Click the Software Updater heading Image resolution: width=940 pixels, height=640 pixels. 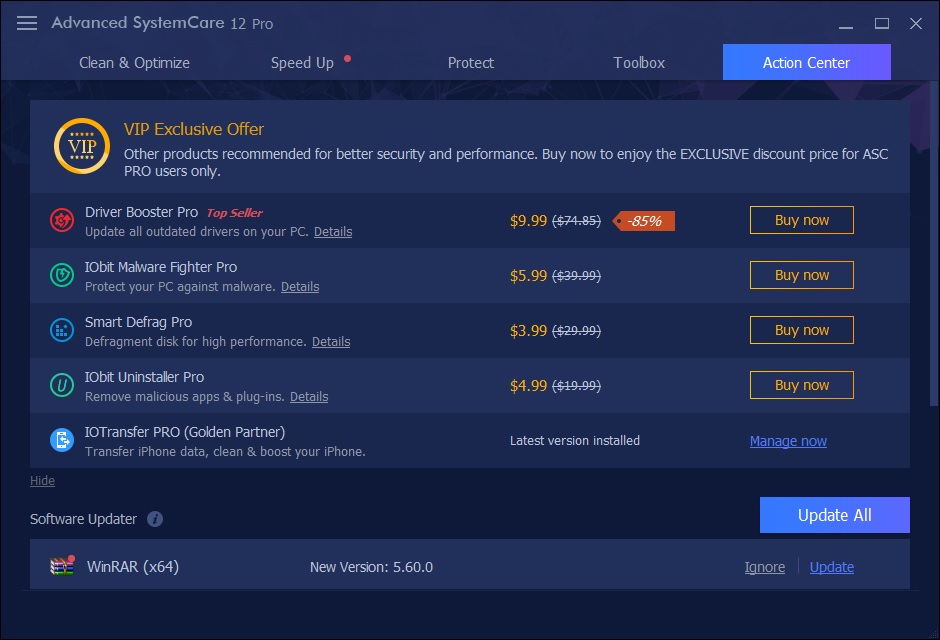[83, 519]
